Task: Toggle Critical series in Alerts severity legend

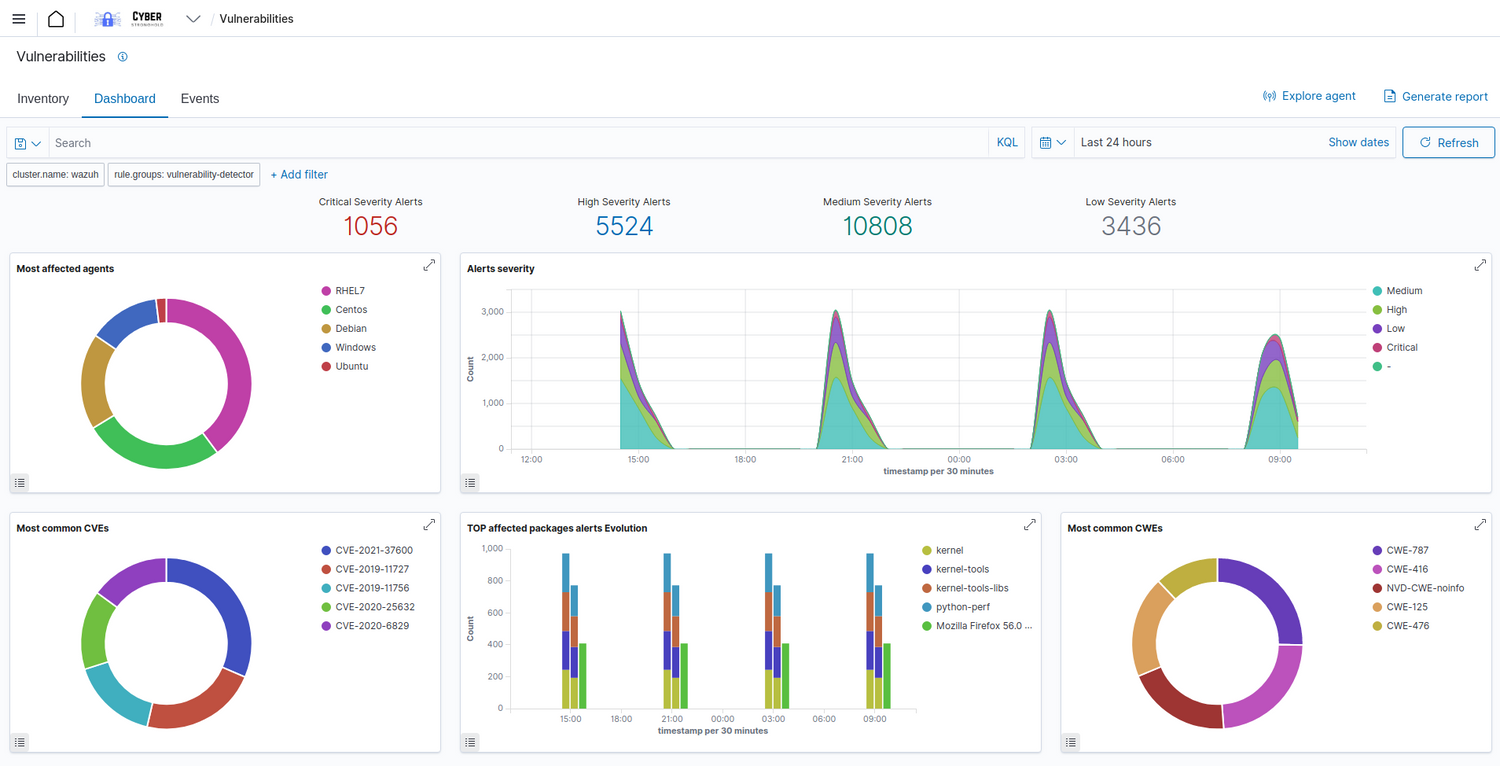Action: pos(1401,347)
